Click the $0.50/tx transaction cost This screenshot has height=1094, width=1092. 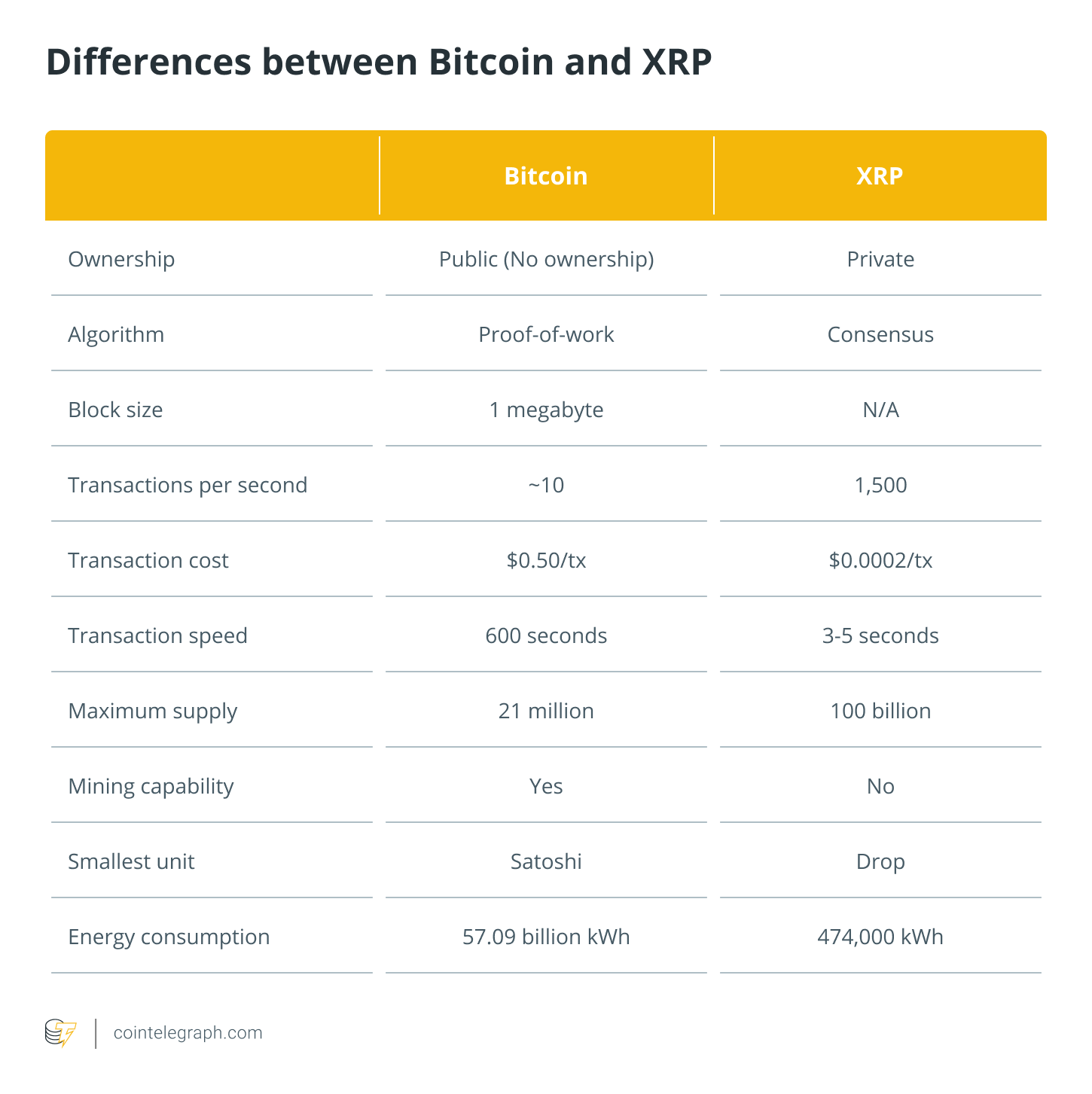point(546,561)
